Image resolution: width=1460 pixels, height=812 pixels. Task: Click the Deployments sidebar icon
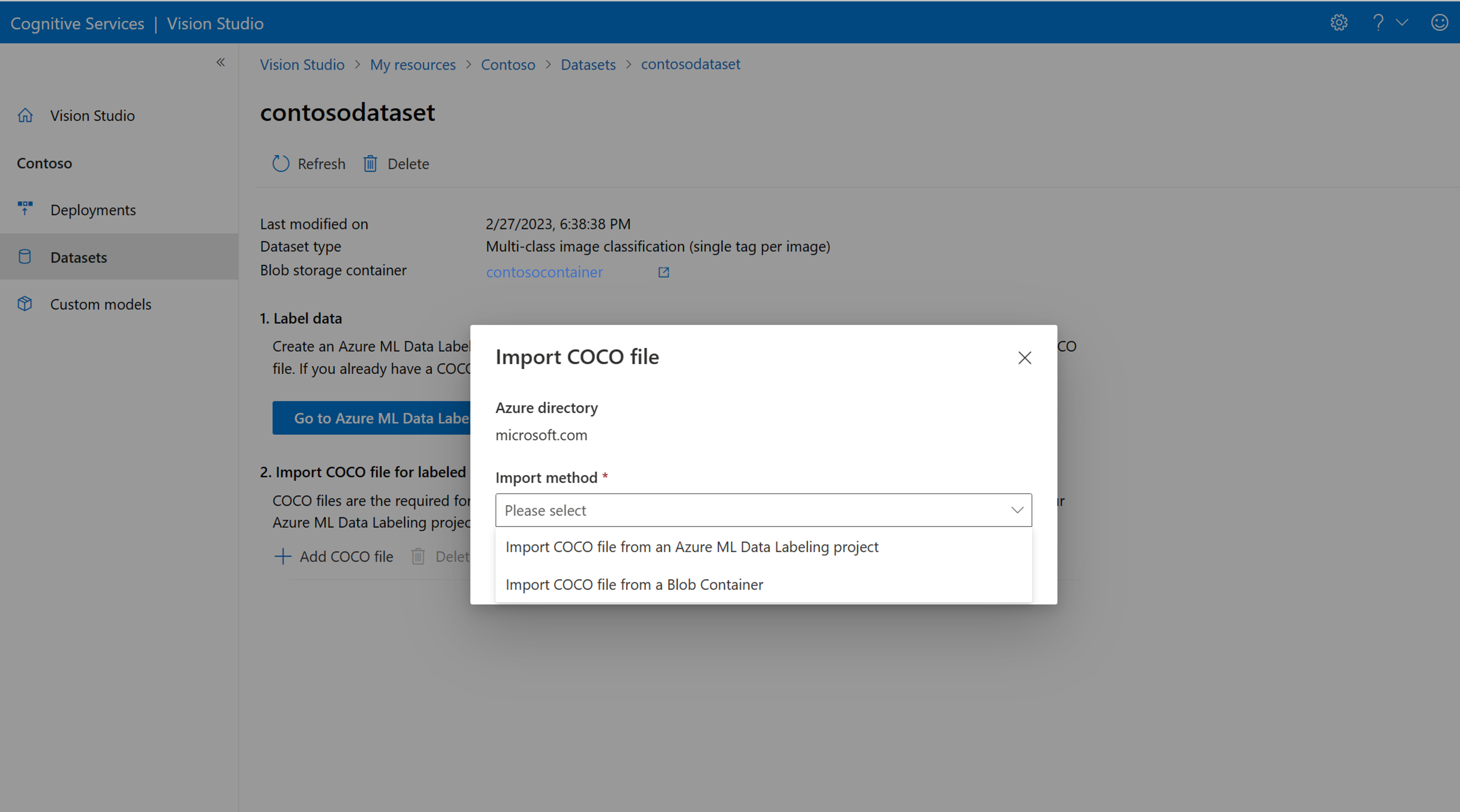[x=25, y=209]
